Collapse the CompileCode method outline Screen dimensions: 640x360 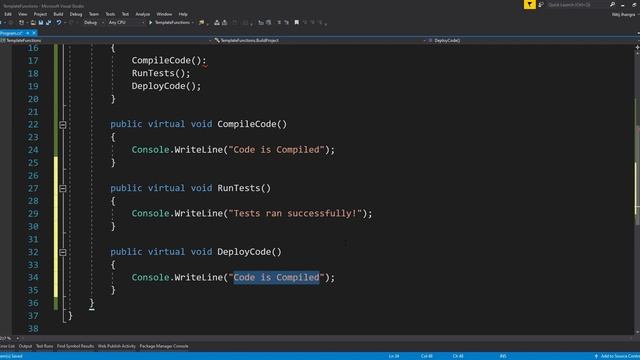[x=62, y=124]
